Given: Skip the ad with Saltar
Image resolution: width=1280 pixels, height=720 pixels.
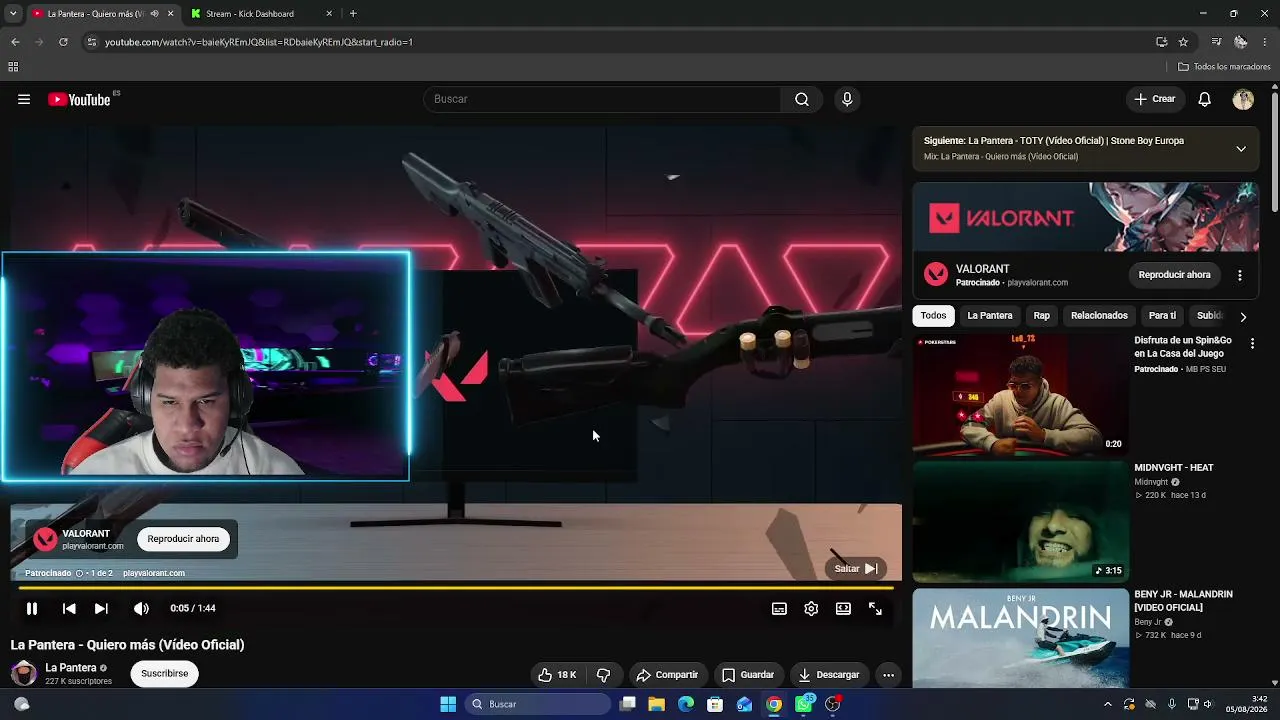Looking at the screenshot, I should click(x=856, y=568).
